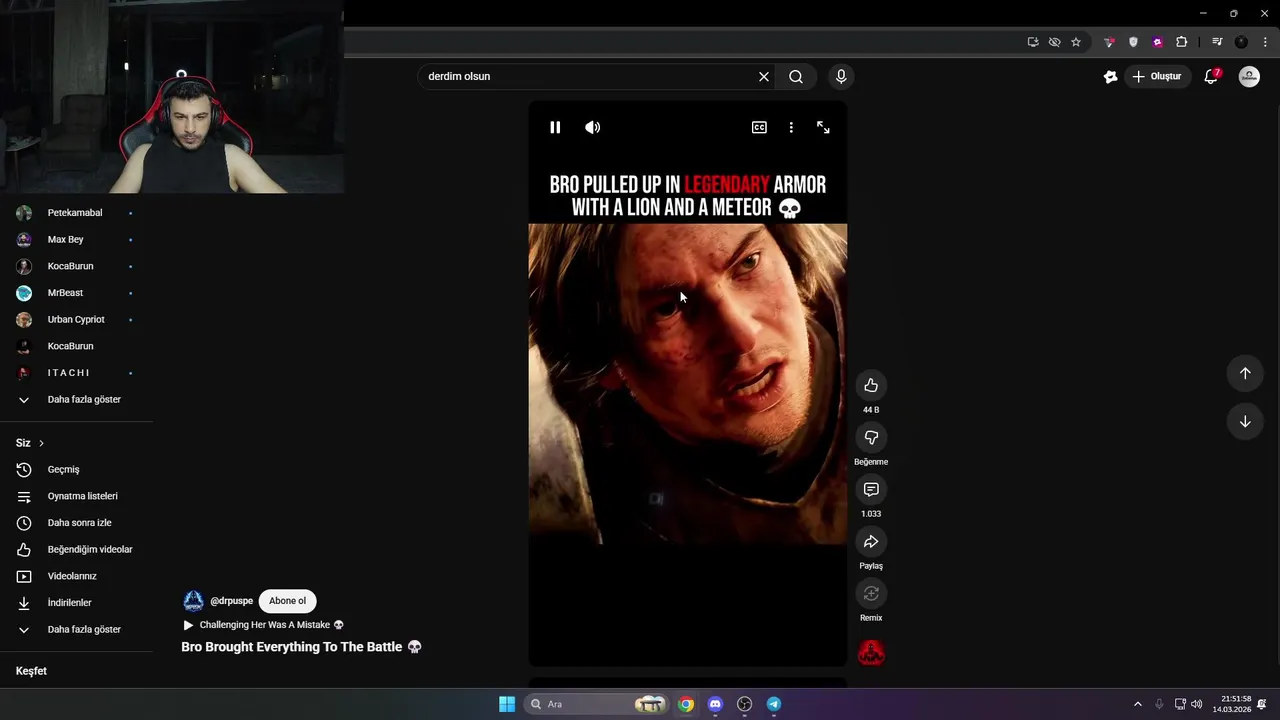
Task: Open the Petekamabal subscription
Action: click(76, 213)
